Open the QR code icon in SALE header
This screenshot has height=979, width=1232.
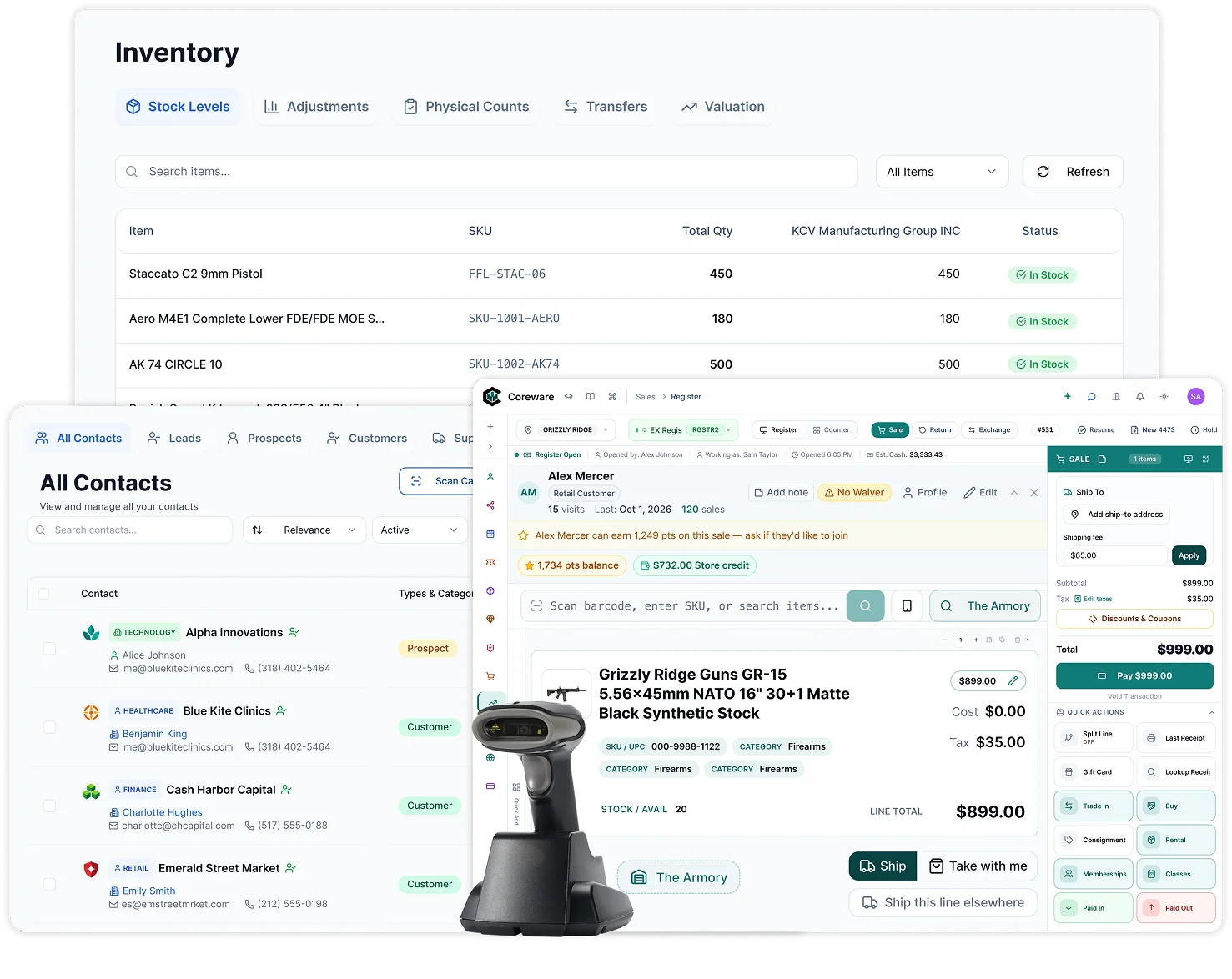(x=1206, y=459)
